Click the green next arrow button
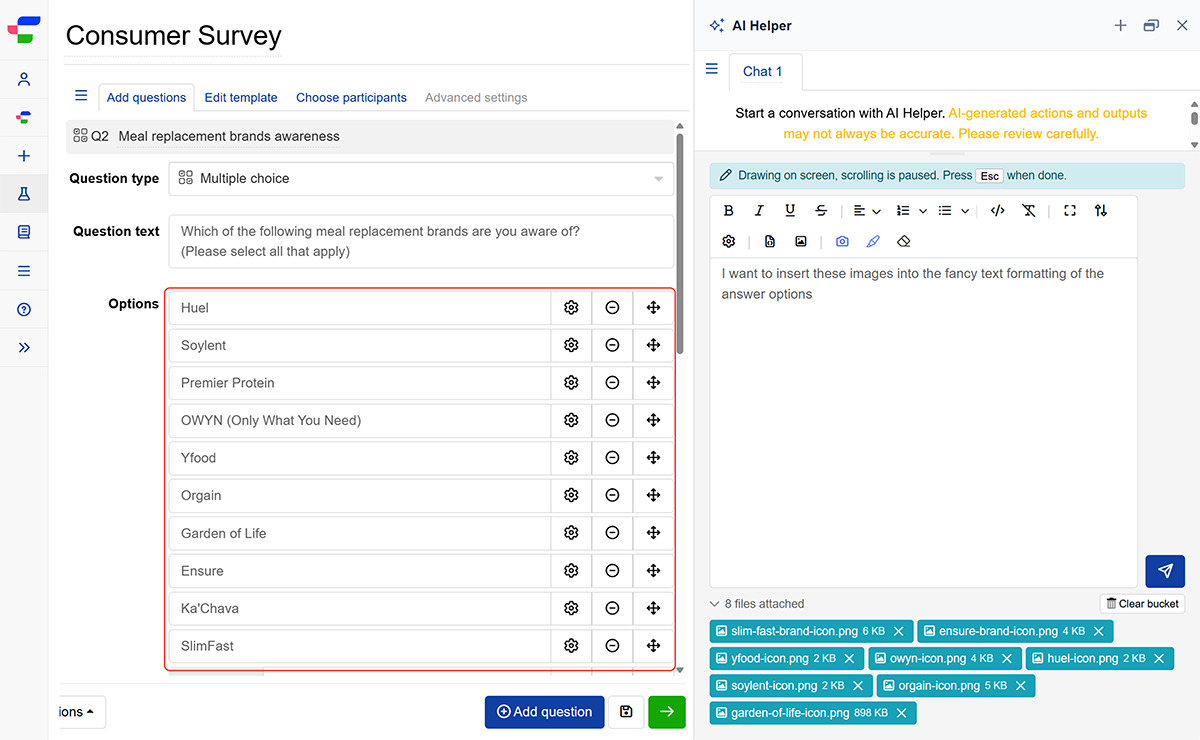Viewport: 1200px width, 740px height. (667, 712)
